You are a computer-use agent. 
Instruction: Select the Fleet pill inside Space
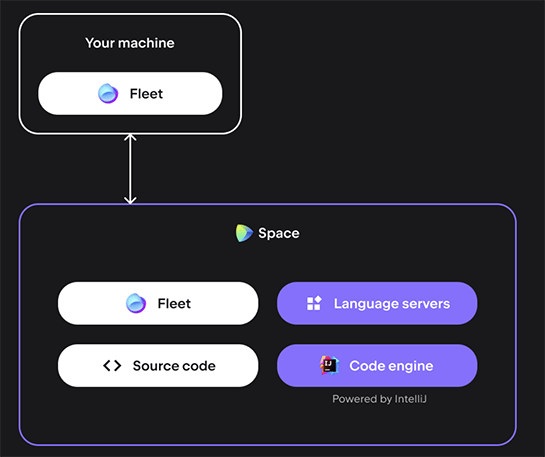(x=158, y=303)
